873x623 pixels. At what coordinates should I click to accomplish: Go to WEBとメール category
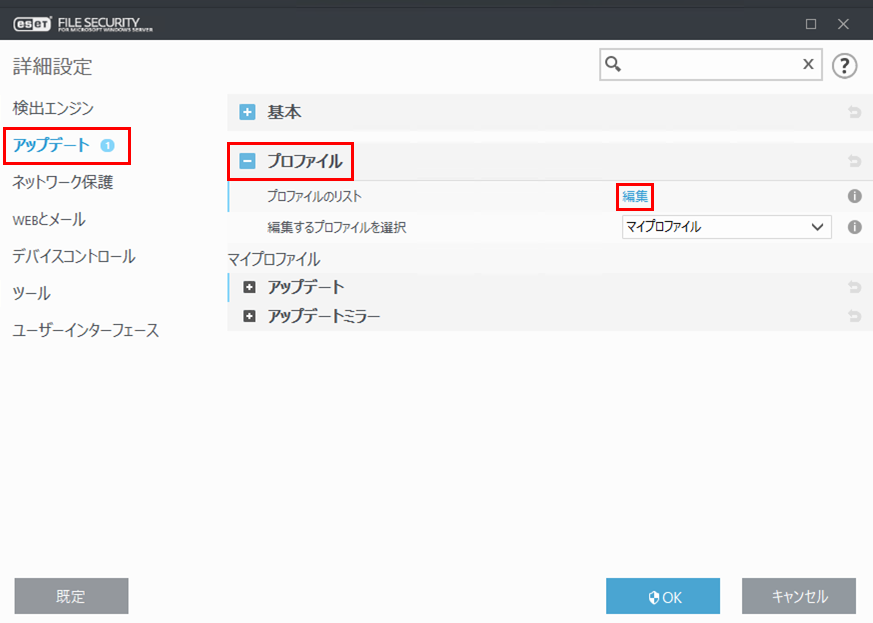(x=49, y=219)
